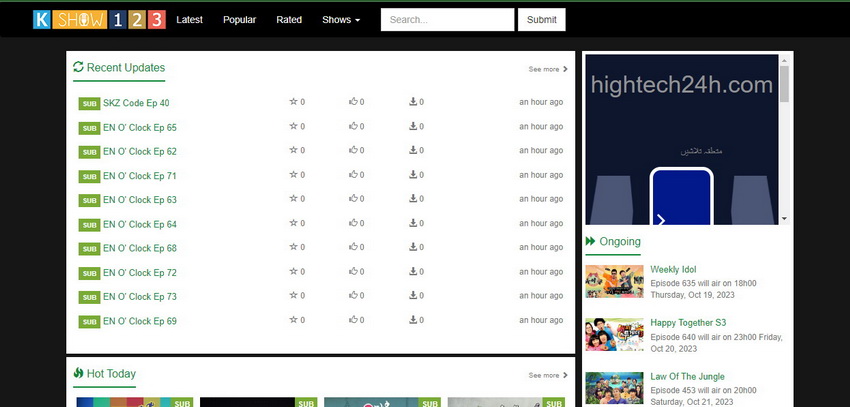The width and height of the screenshot is (850, 407).
Task: Expand the Shows dropdown menu
Action: (341, 19)
